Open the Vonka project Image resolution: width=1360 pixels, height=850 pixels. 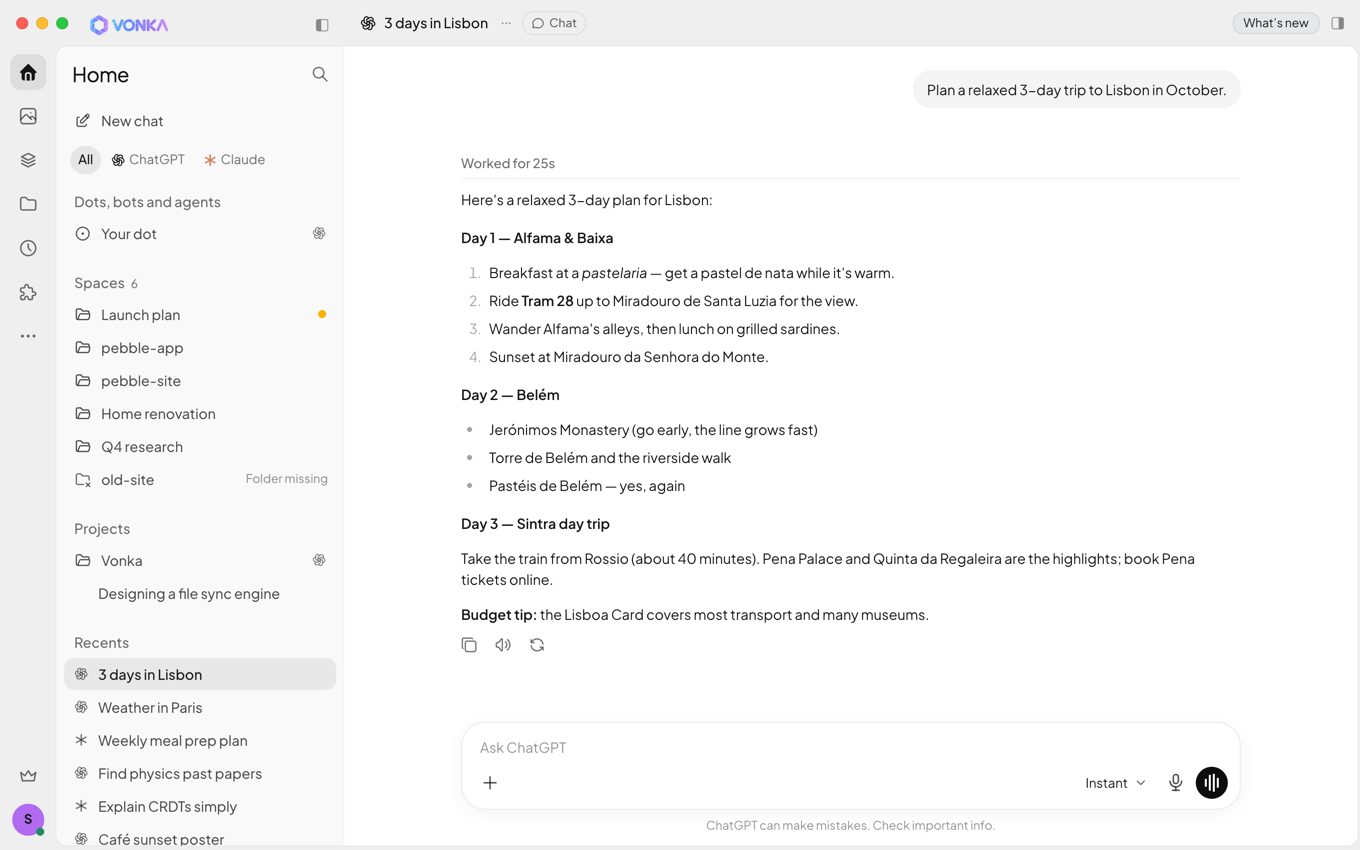pos(200,561)
